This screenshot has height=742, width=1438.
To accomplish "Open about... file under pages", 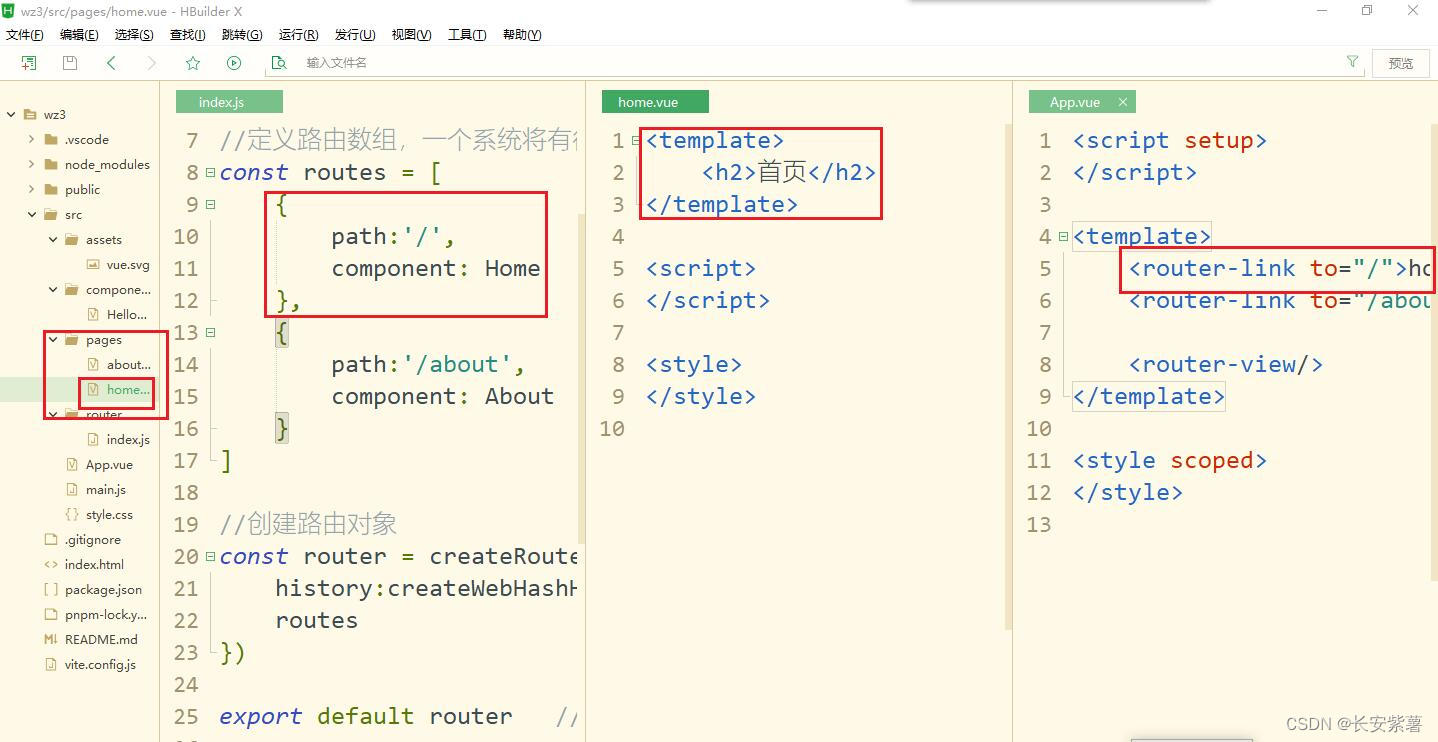I will [x=119, y=365].
